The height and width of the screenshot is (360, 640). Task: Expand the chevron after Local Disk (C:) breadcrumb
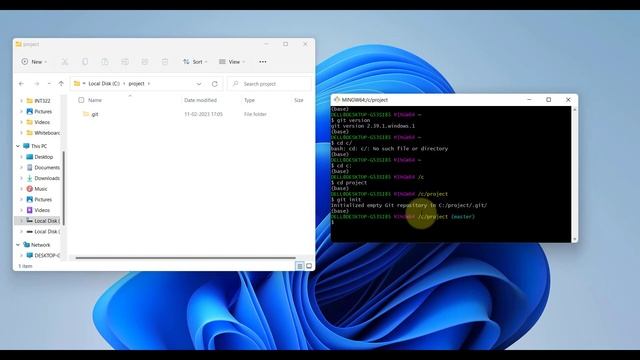[x=124, y=84]
